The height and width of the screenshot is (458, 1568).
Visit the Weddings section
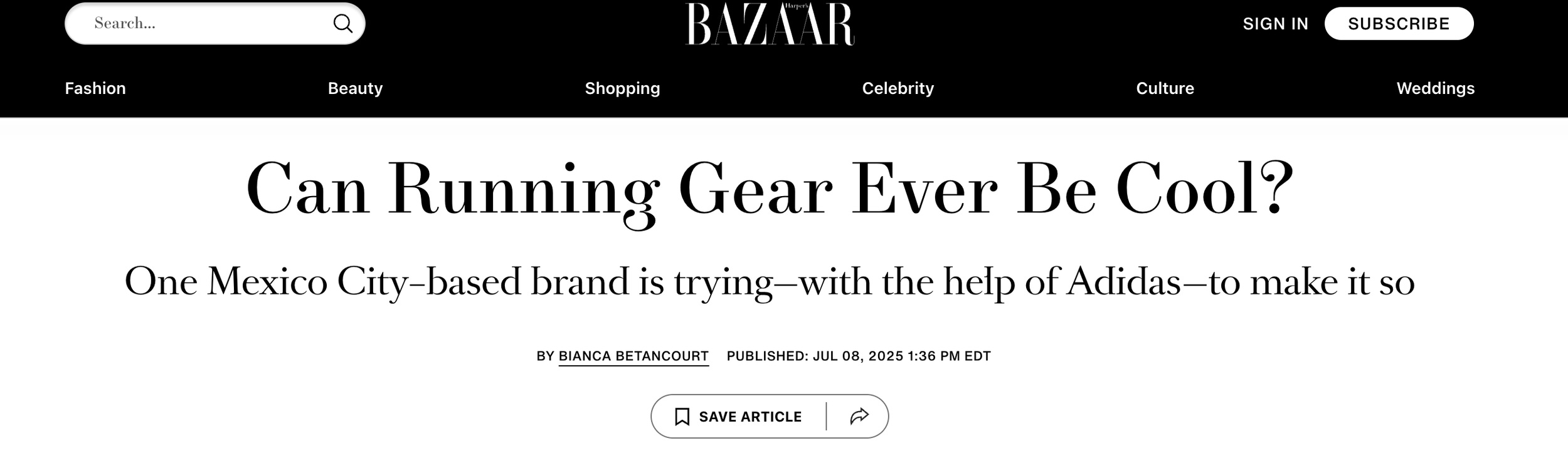pyautogui.click(x=1435, y=88)
